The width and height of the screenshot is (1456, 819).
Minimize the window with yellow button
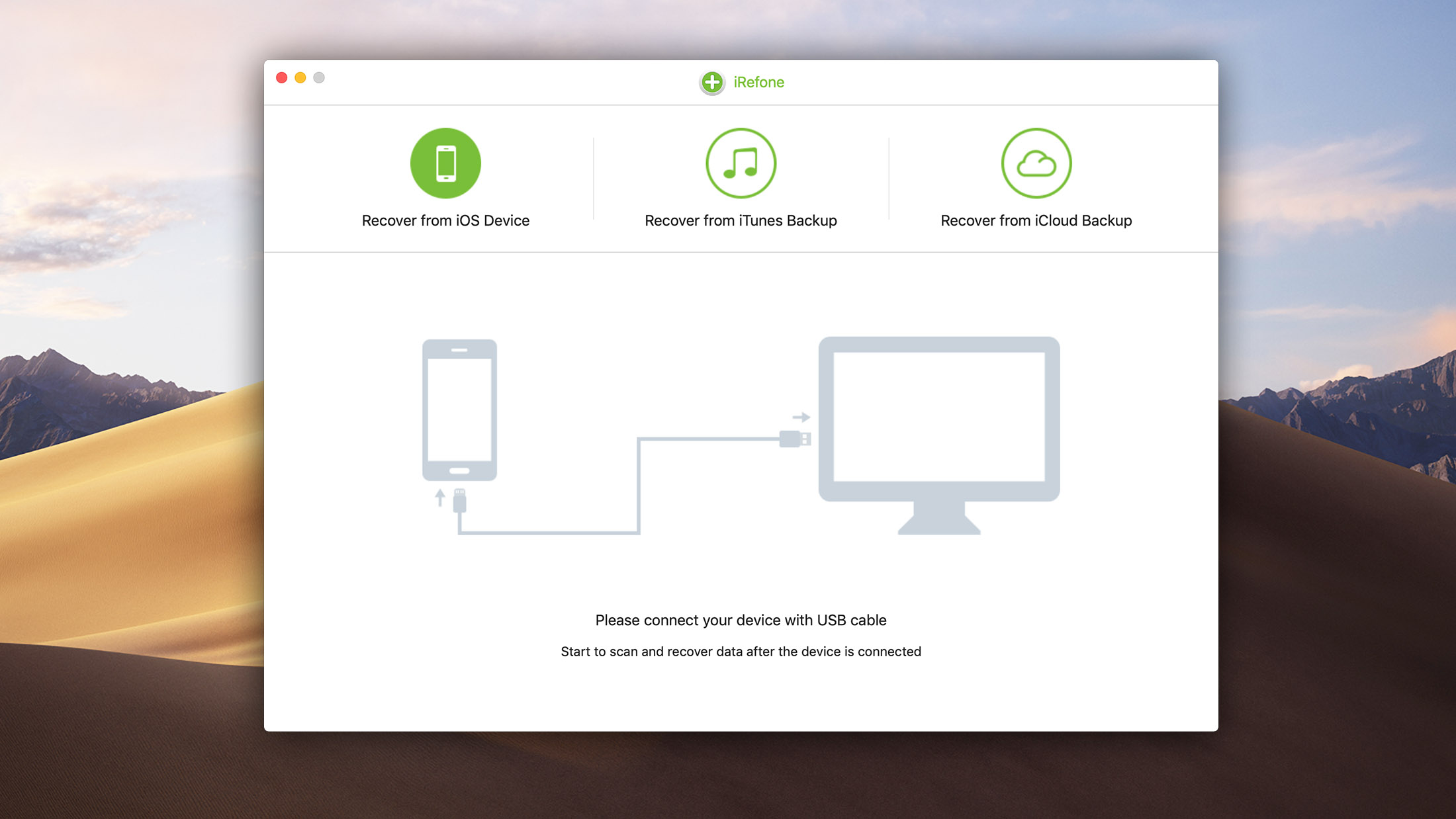click(x=300, y=77)
